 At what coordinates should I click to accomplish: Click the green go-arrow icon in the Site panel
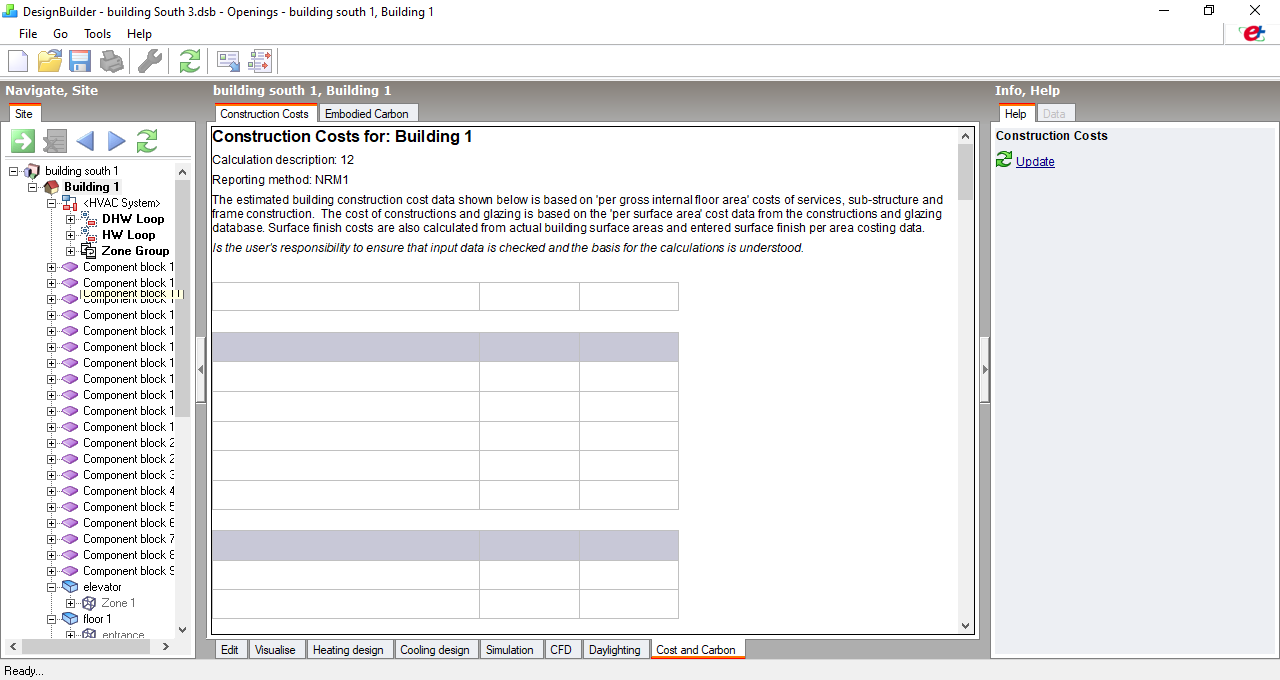(x=23, y=141)
